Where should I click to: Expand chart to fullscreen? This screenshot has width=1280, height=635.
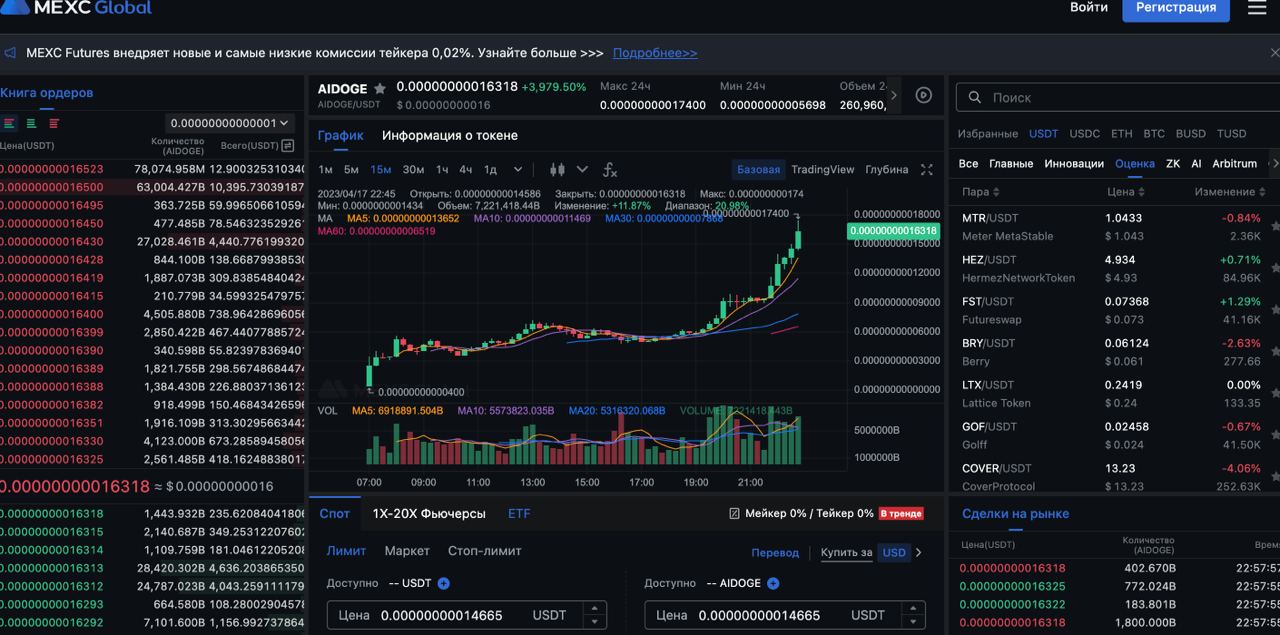click(x=927, y=170)
